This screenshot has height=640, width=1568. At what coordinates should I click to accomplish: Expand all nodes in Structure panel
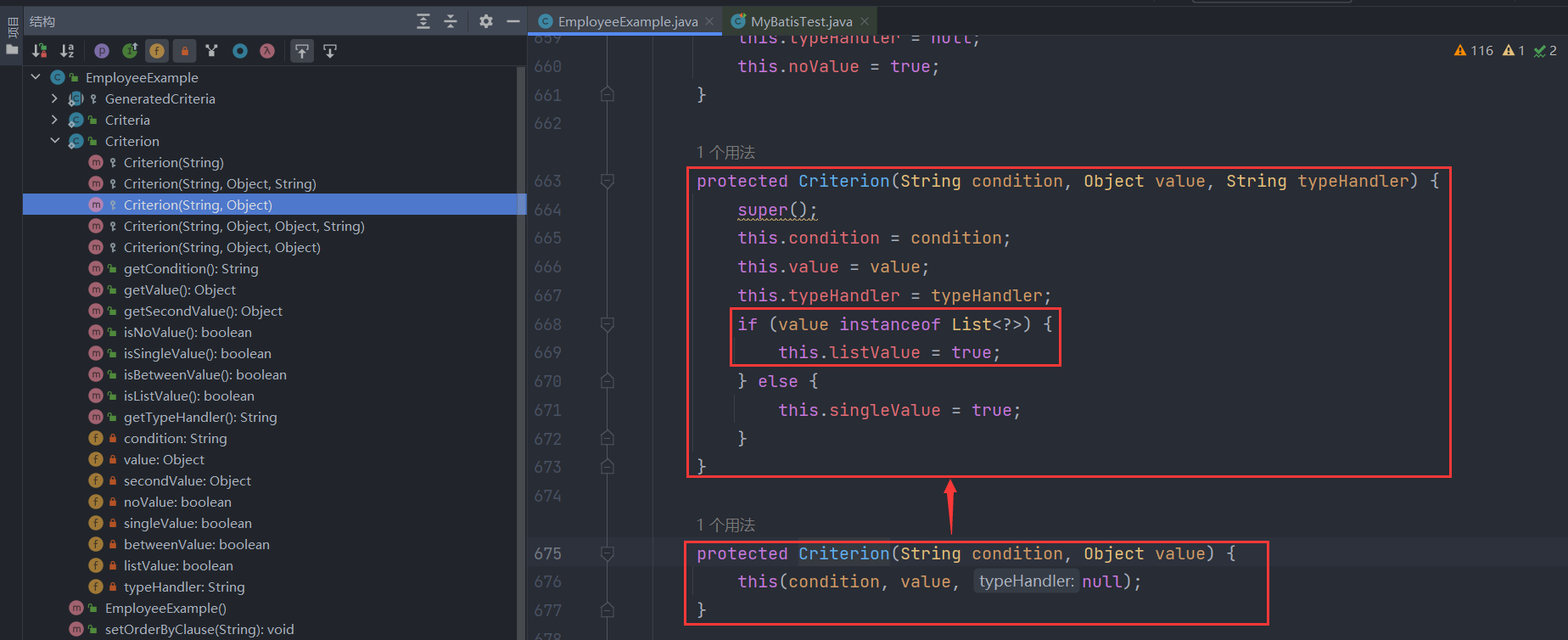(423, 21)
